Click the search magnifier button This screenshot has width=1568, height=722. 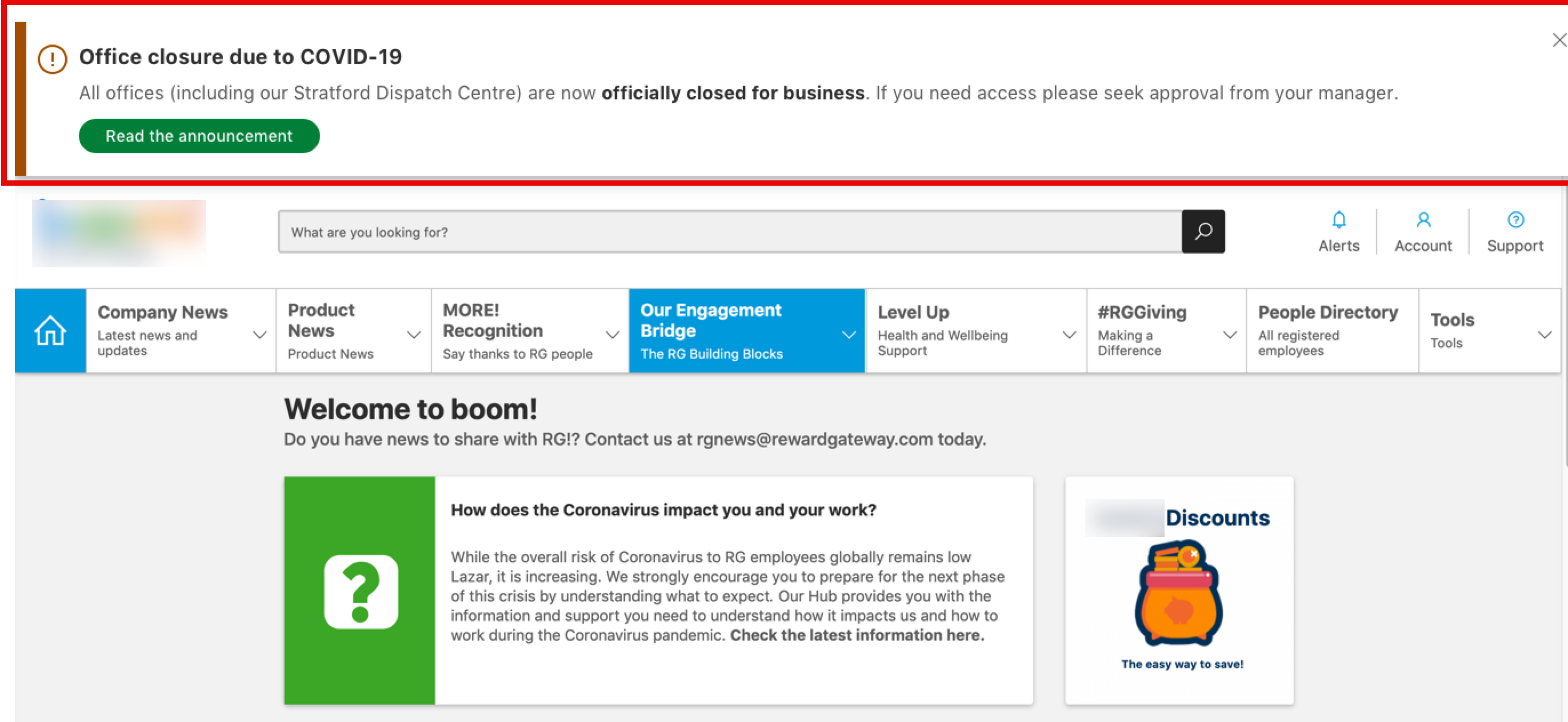1203,231
